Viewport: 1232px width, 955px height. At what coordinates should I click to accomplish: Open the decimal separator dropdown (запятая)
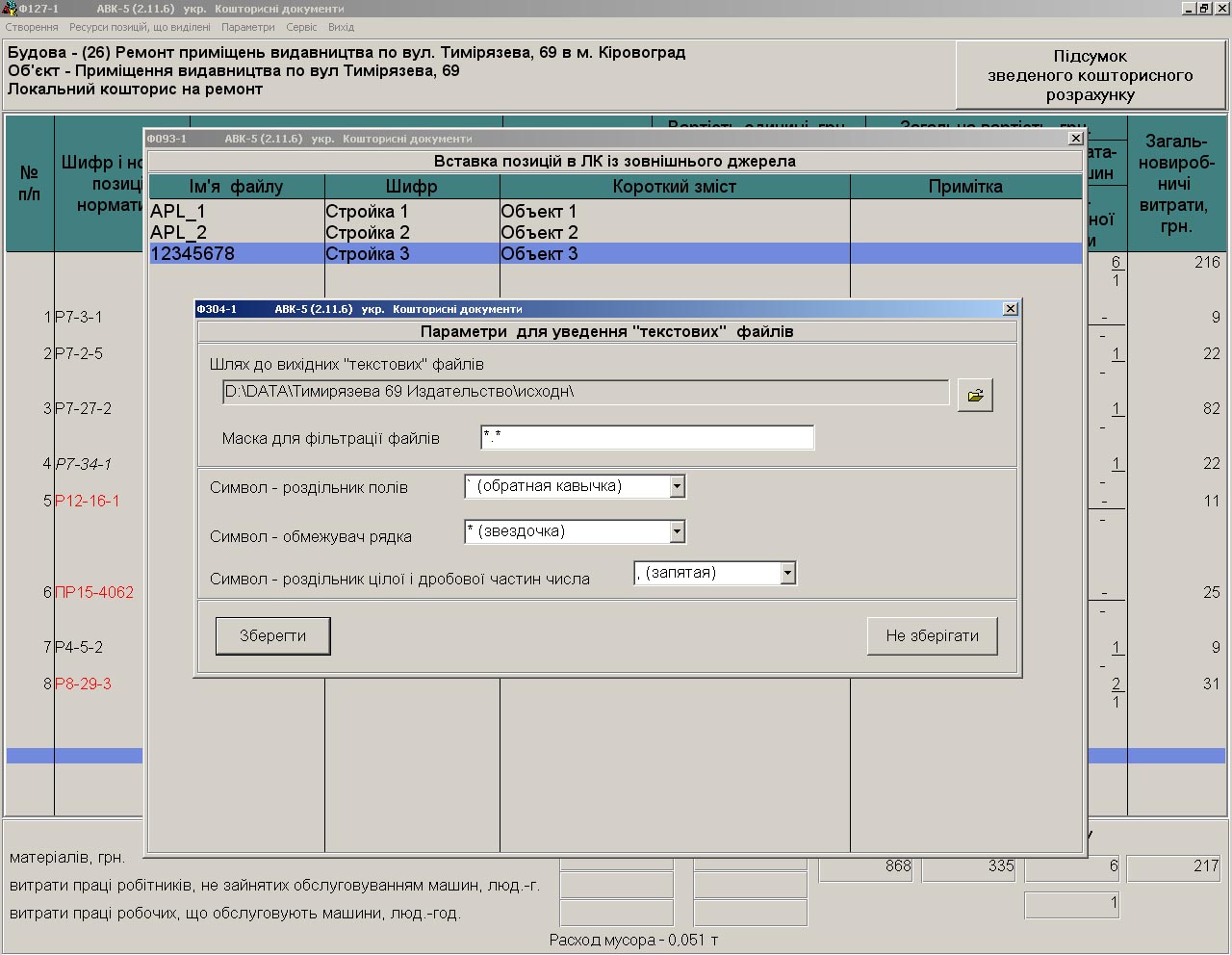tap(787, 573)
